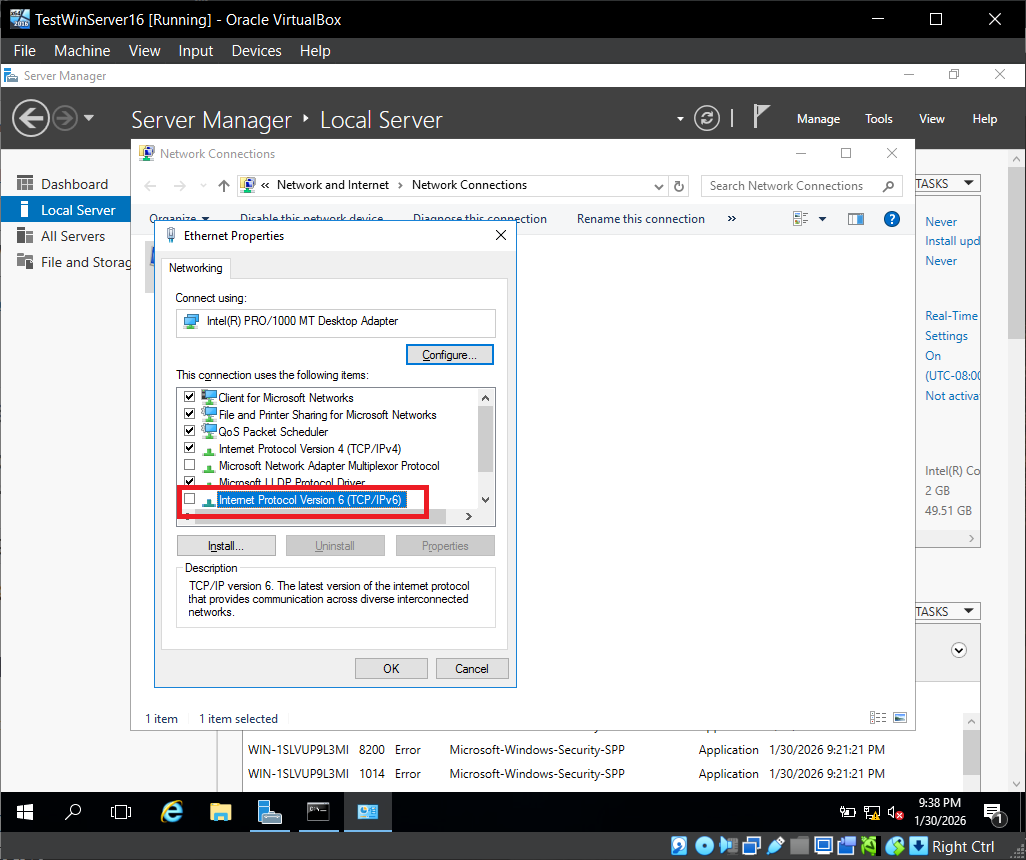Viewport: 1026px width, 860px height.
Task: Uncheck Internet Protocol Version 4 (TCP/IPv4)
Action: pyautogui.click(x=190, y=449)
